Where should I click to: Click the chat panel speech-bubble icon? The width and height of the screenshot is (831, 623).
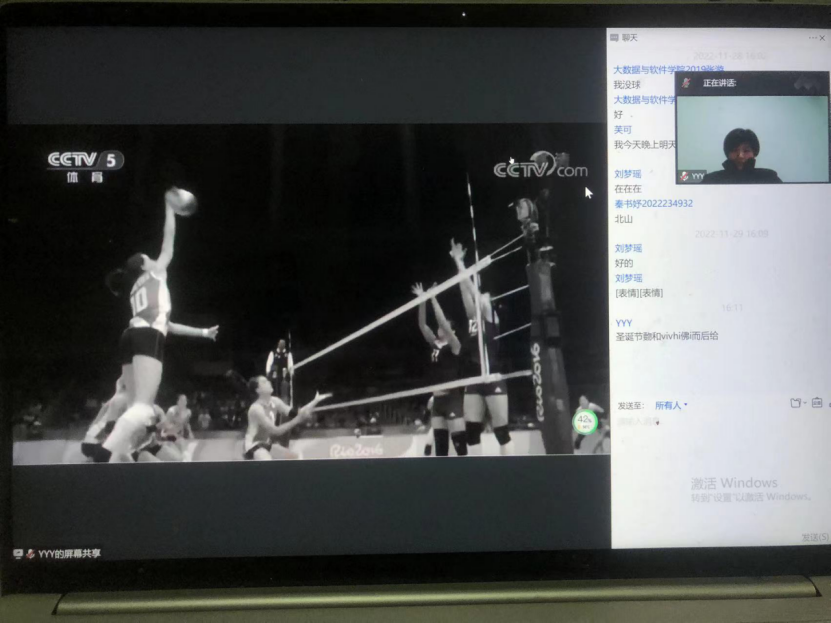click(x=615, y=38)
